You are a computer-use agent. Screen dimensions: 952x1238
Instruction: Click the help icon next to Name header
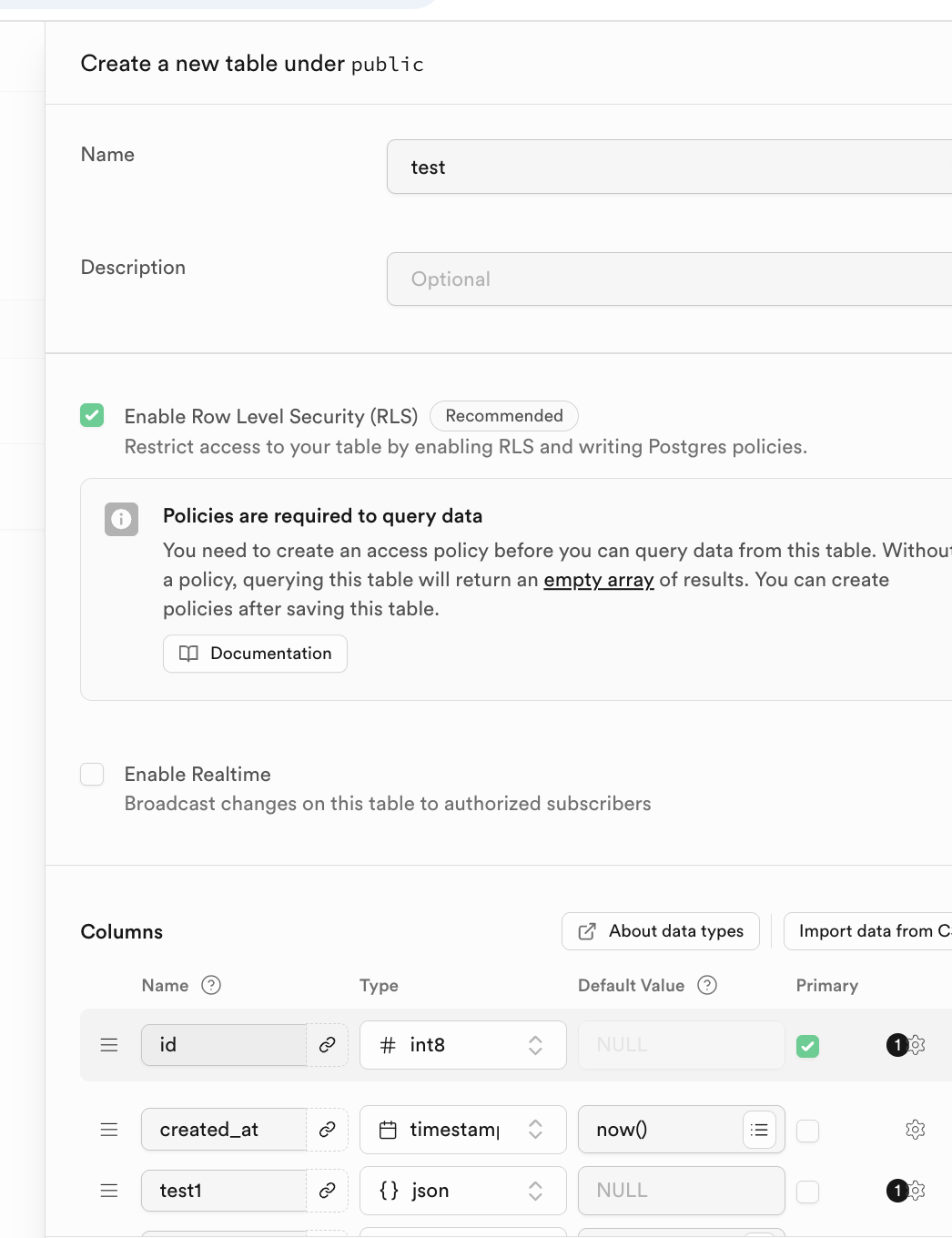[x=211, y=985]
